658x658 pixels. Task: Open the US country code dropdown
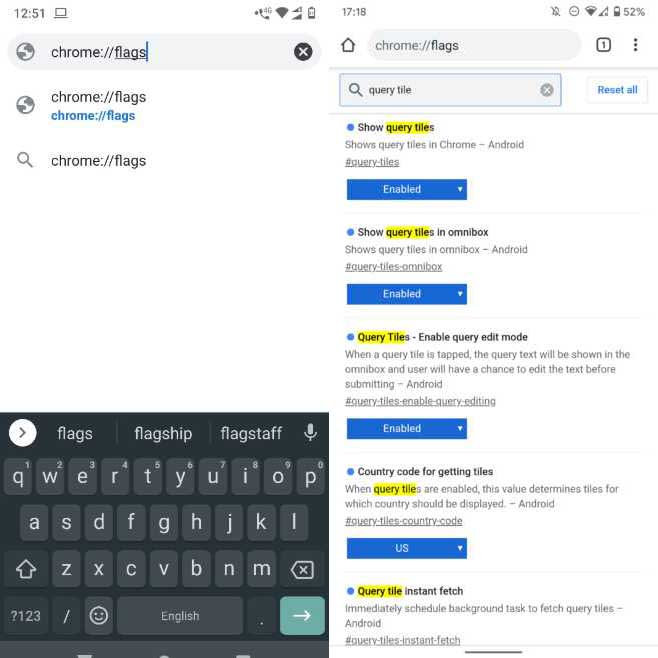coord(406,548)
